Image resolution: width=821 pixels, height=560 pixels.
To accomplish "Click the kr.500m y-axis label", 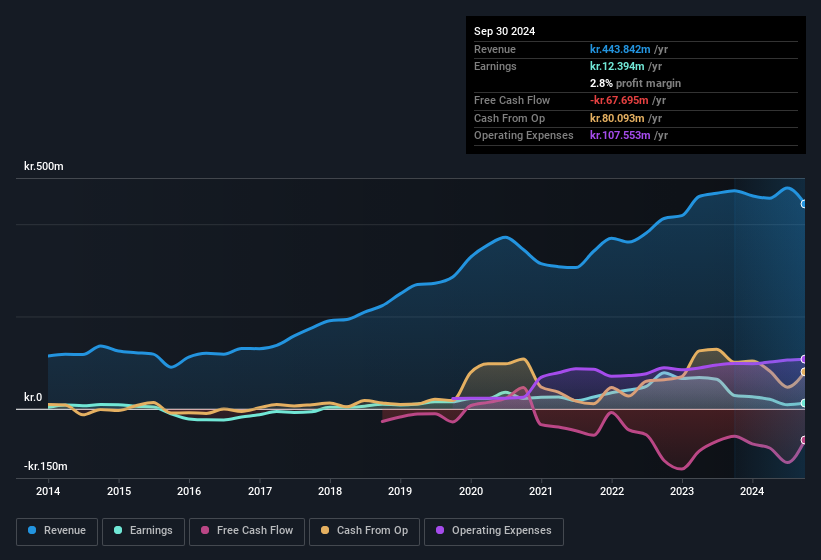I will pyautogui.click(x=43, y=166).
